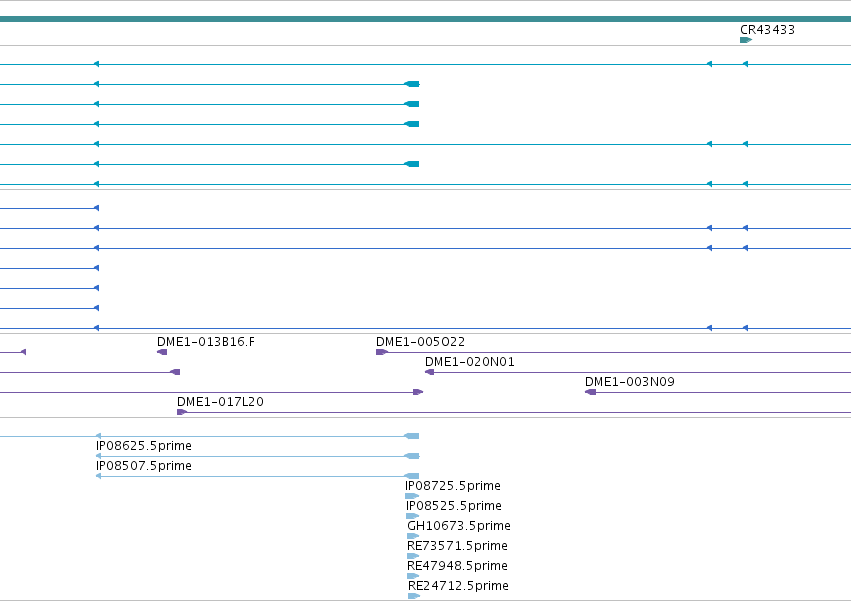Click the DME1-020N01 label
The height and width of the screenshot is (601, 851).
point(470,362)
